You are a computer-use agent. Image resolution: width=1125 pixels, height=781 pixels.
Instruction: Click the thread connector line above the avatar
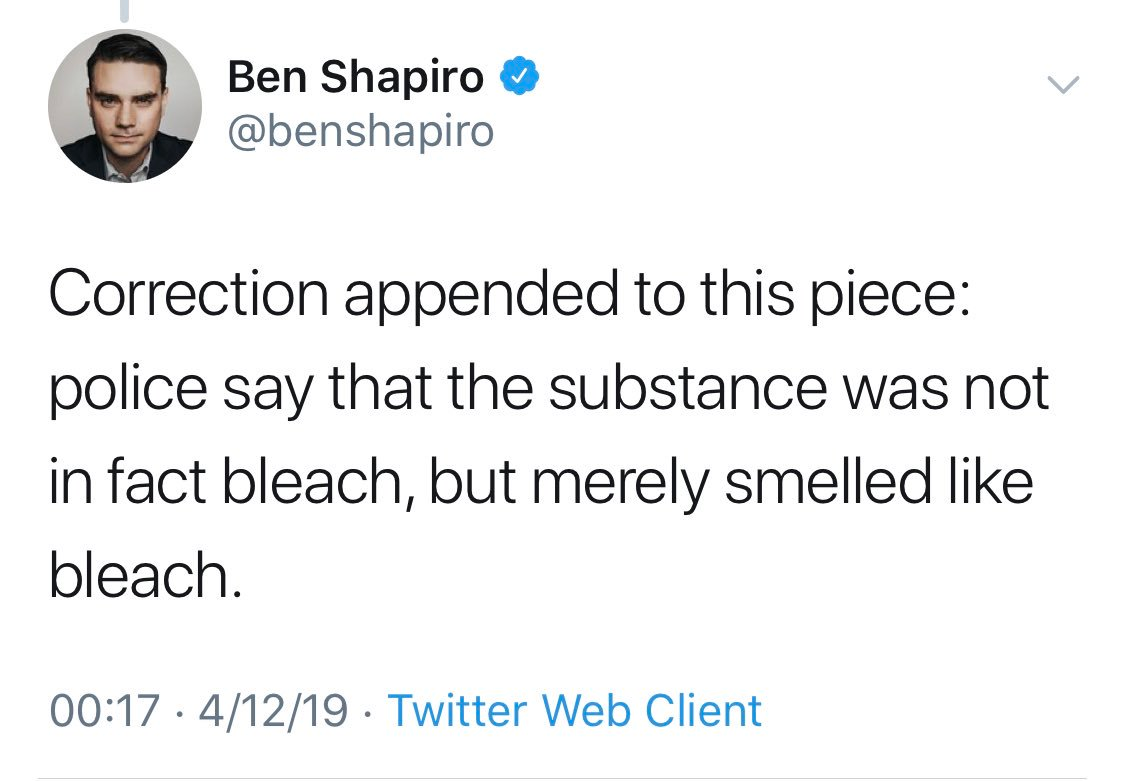125,10
